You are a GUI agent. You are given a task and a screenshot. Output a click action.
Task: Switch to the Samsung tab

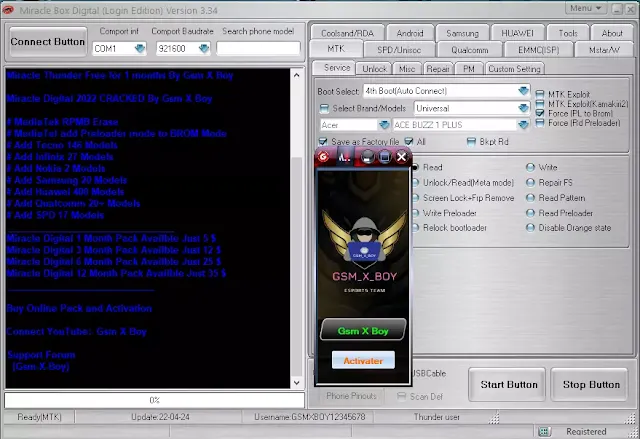coord(462,33)
